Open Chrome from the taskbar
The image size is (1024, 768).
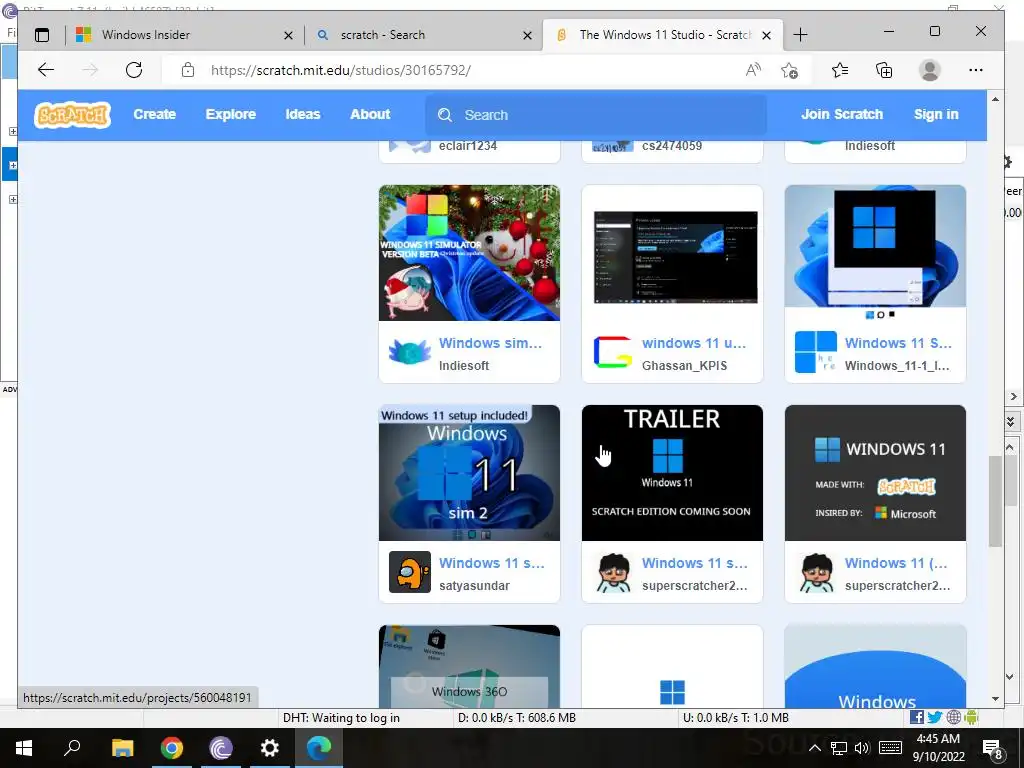(172, 748)
